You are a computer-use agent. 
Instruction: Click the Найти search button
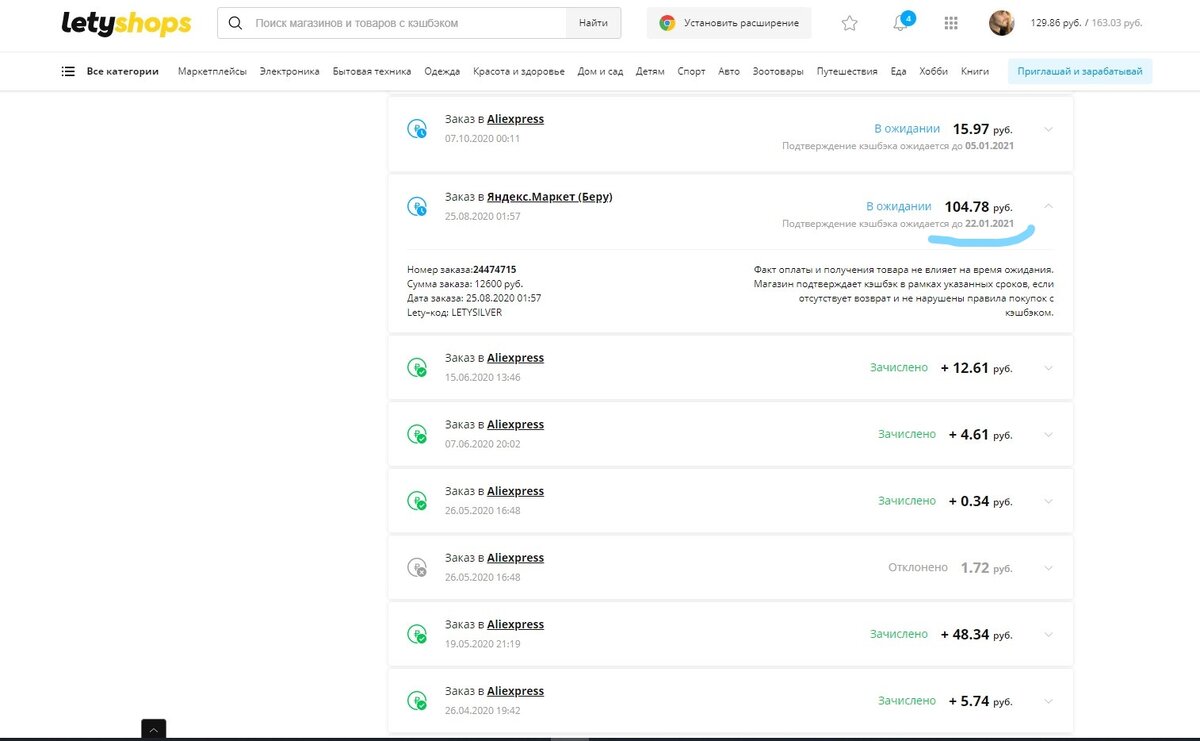tap(593, 23)
